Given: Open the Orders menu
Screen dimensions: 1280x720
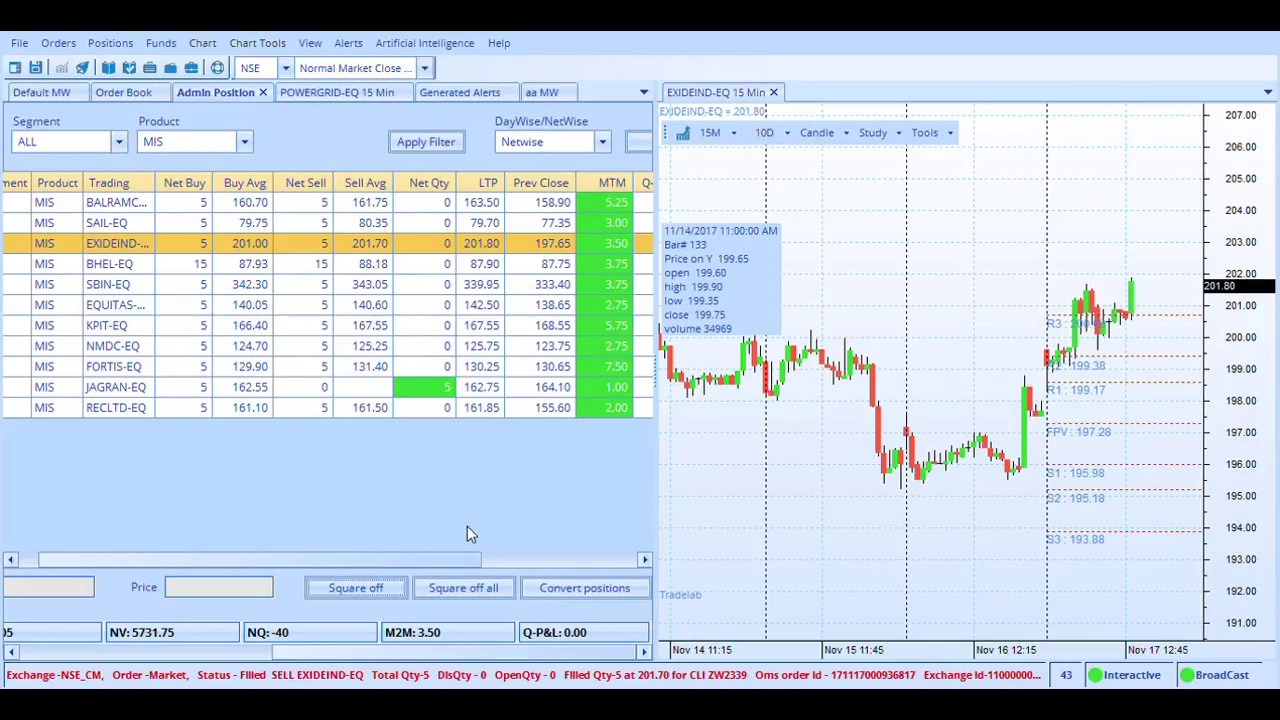Looking at the screenshot, I should pyautogui.click(x=58, y=43).
